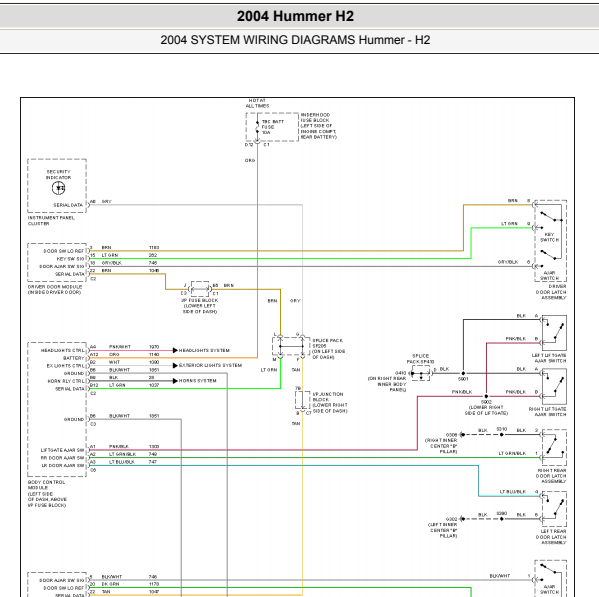This screenshot has width=599, height=597.
Task: Click wire number '1303' on PNK/BLK wire
Action: tap(154, 447)
